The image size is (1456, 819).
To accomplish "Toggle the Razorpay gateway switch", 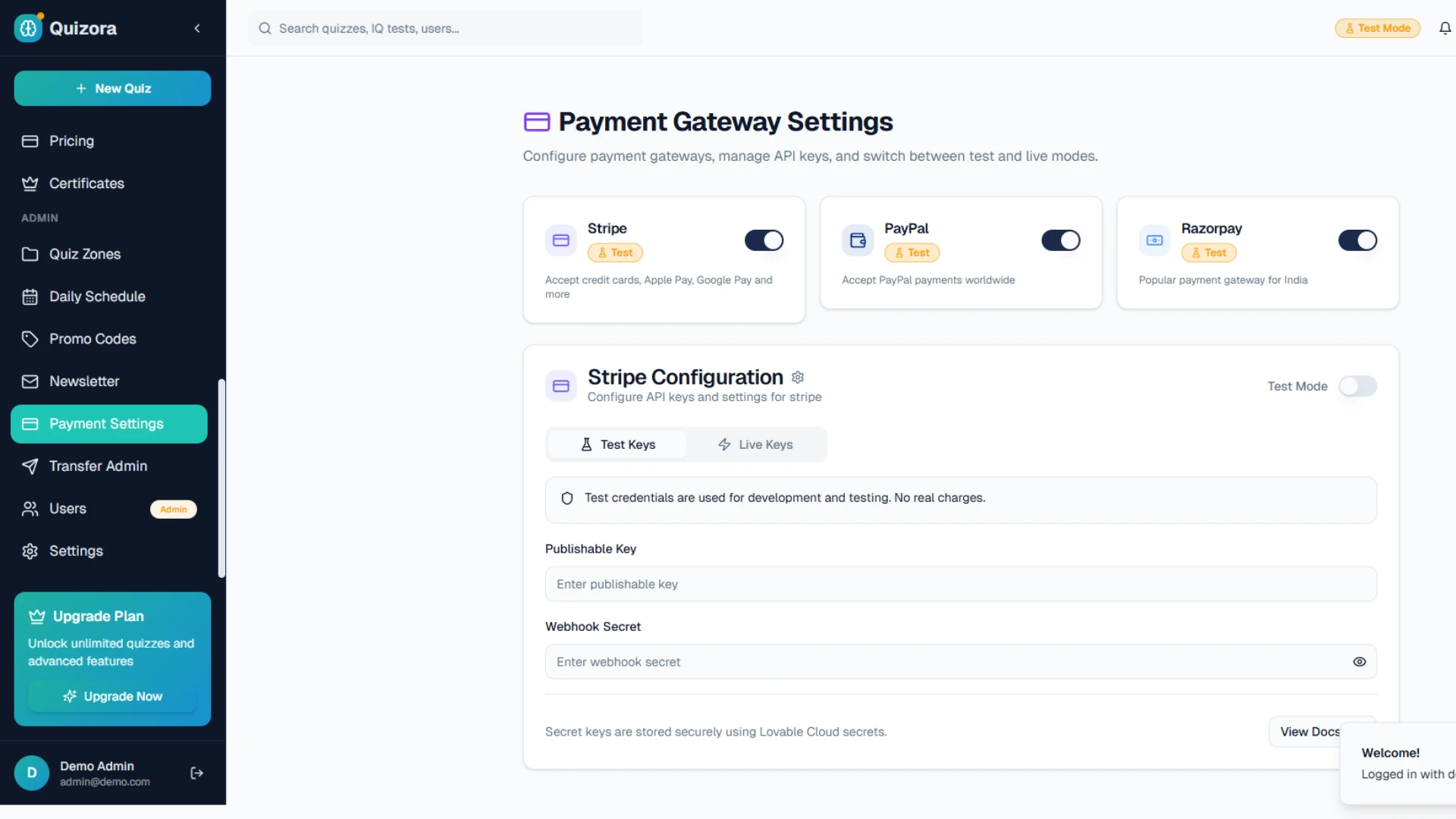I will [1357, 240].
